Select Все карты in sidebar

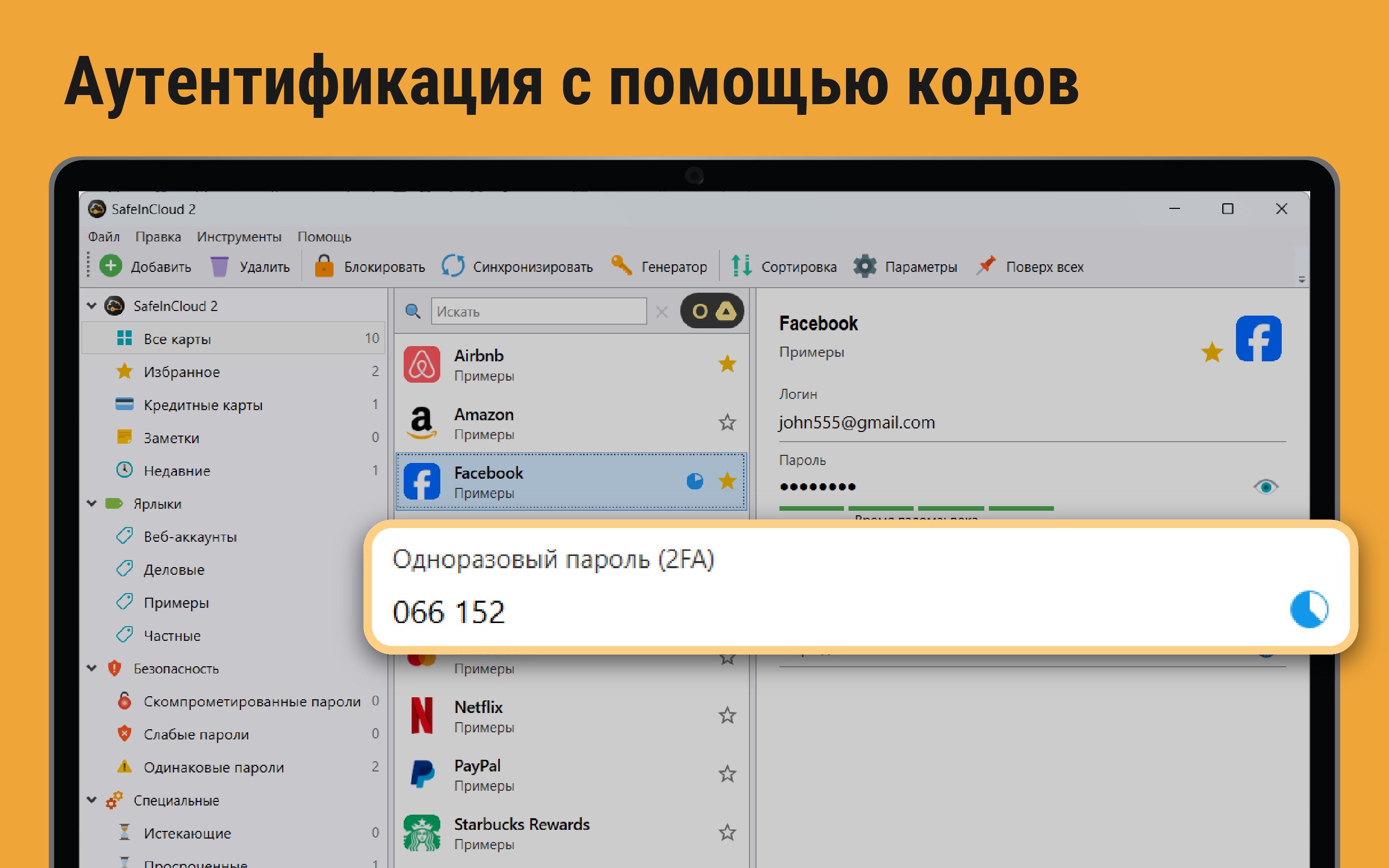pos(233,338)
